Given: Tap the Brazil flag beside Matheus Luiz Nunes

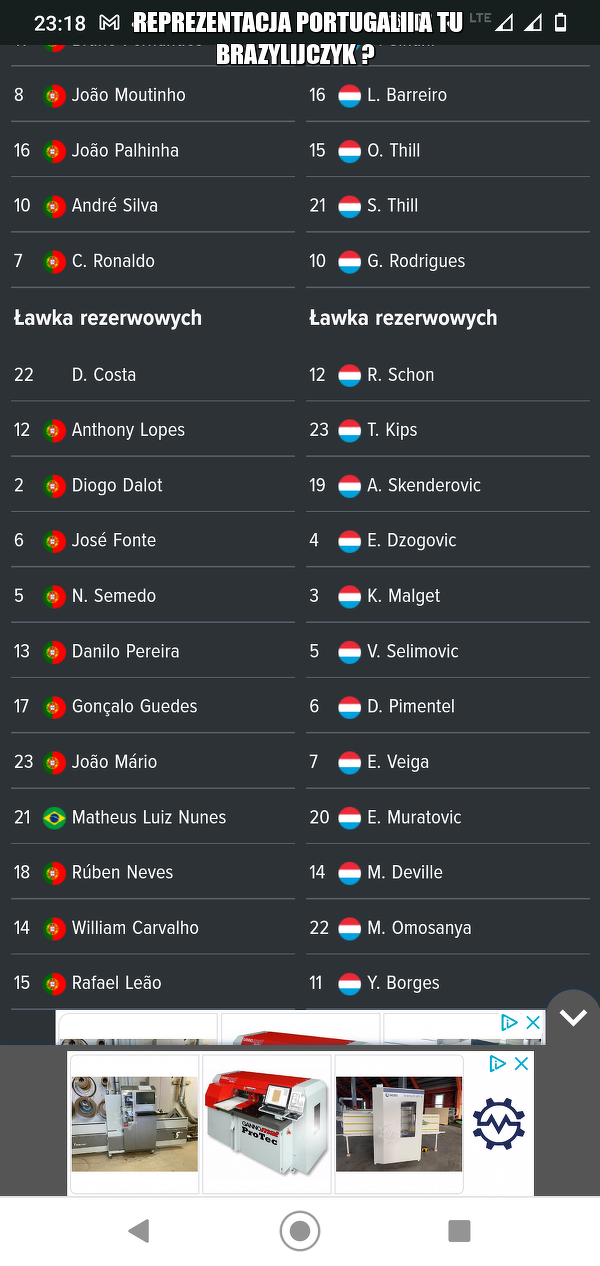Looking at the screenshot, I should [54, 817].
